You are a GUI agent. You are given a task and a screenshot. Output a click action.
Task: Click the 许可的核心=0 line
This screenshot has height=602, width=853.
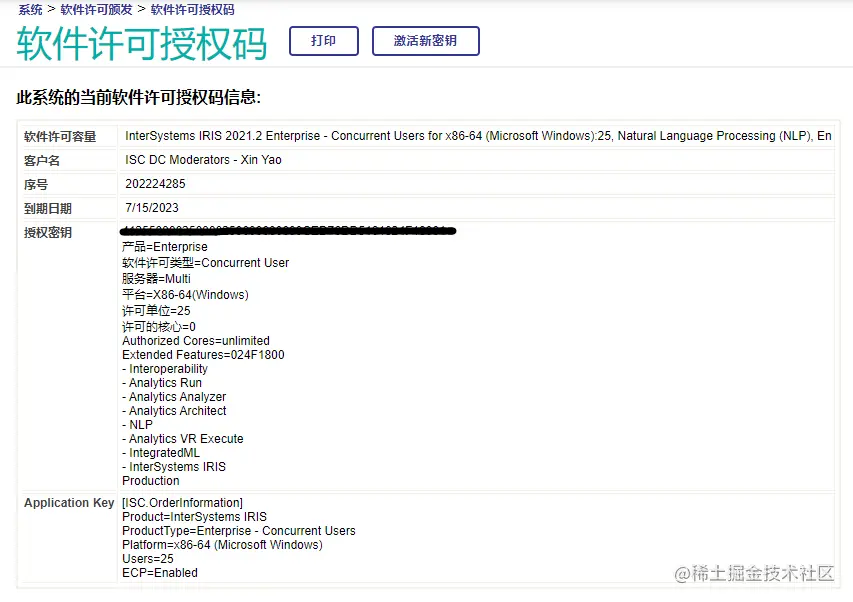pyautogui.click(x=159, y=327)
